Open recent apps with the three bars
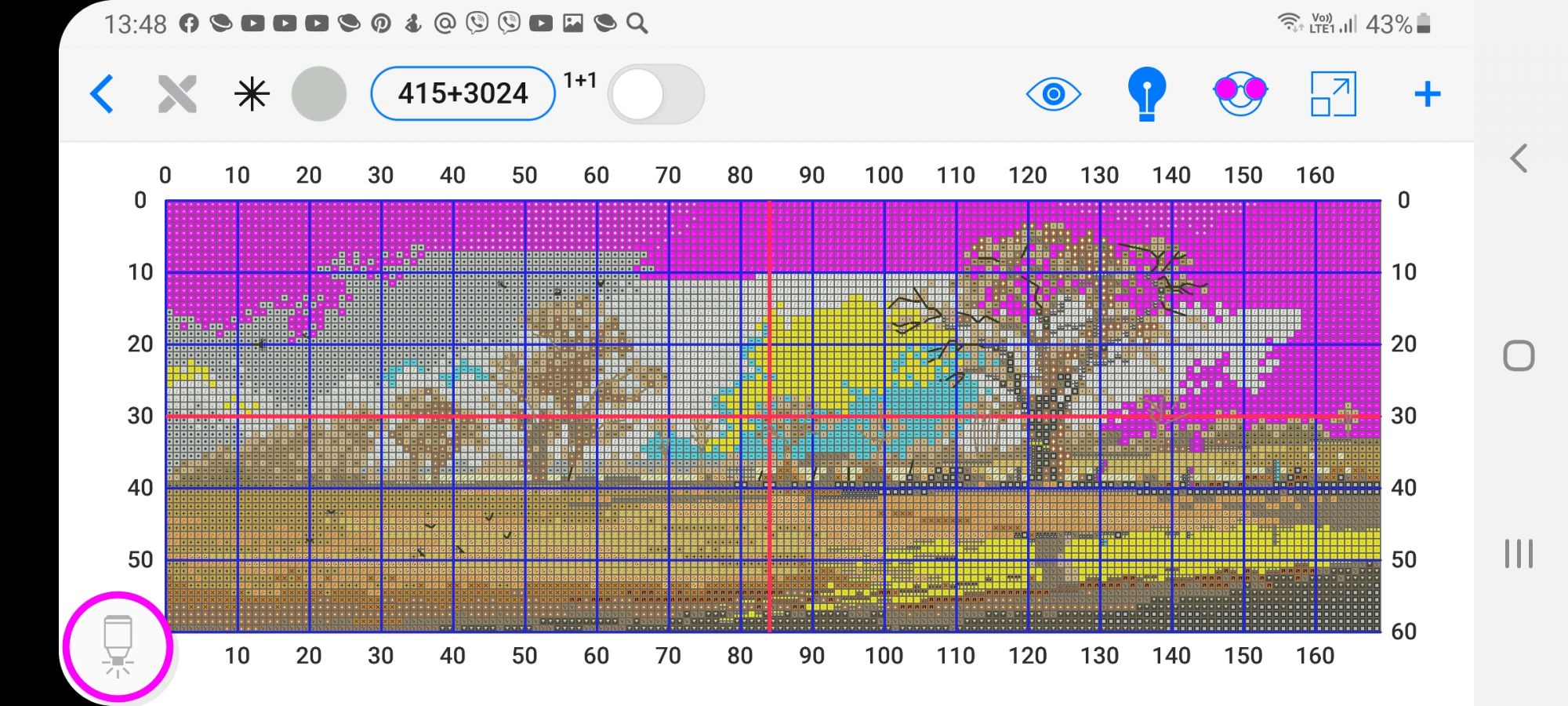 tap(1519, 554)
